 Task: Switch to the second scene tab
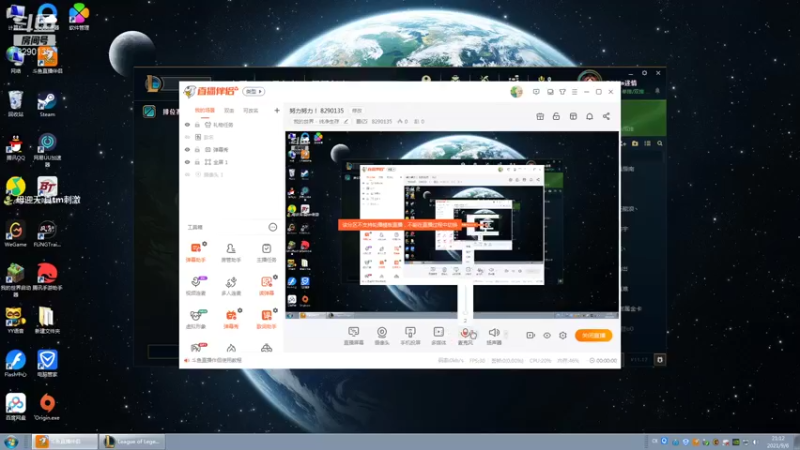click(229, 111)
